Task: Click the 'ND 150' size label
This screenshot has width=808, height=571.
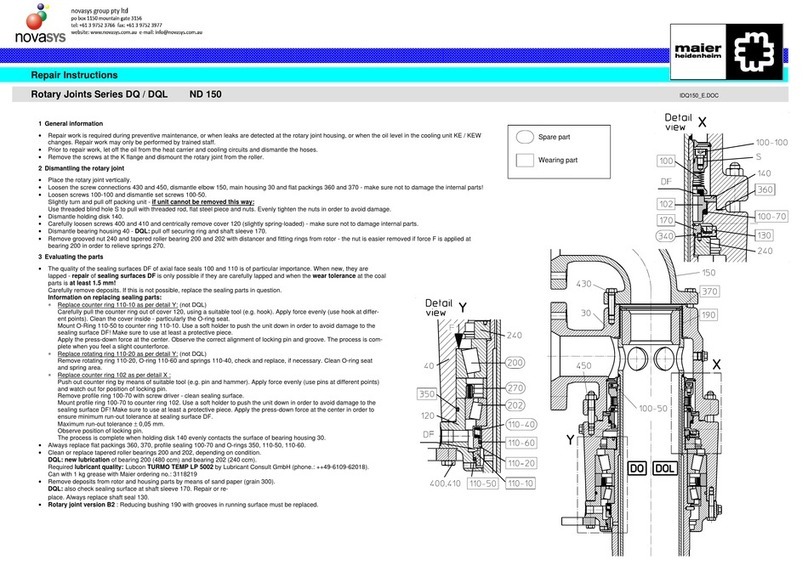Action: (205, 94)
